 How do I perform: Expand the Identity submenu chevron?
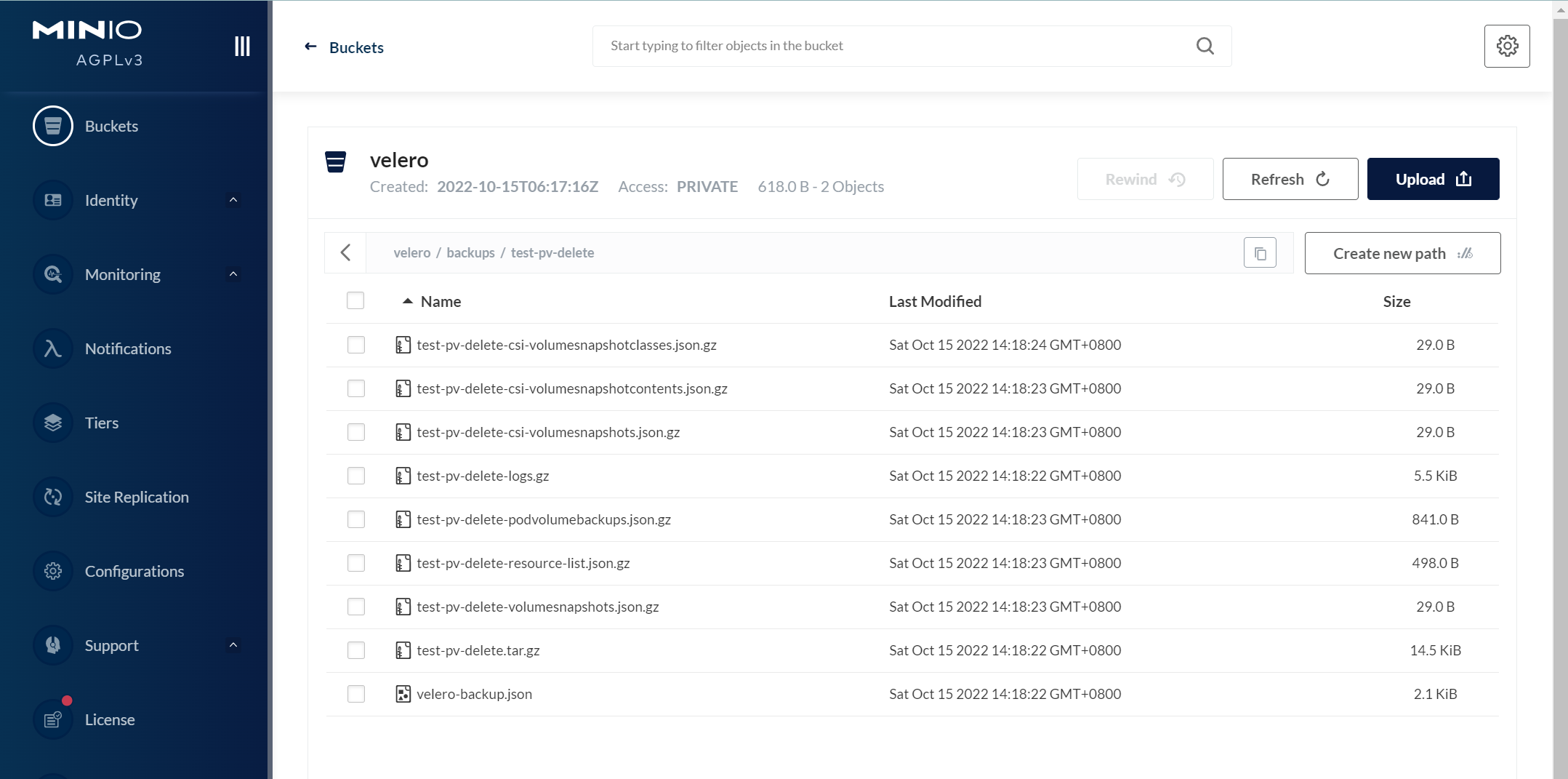click(x=233, y=200)
